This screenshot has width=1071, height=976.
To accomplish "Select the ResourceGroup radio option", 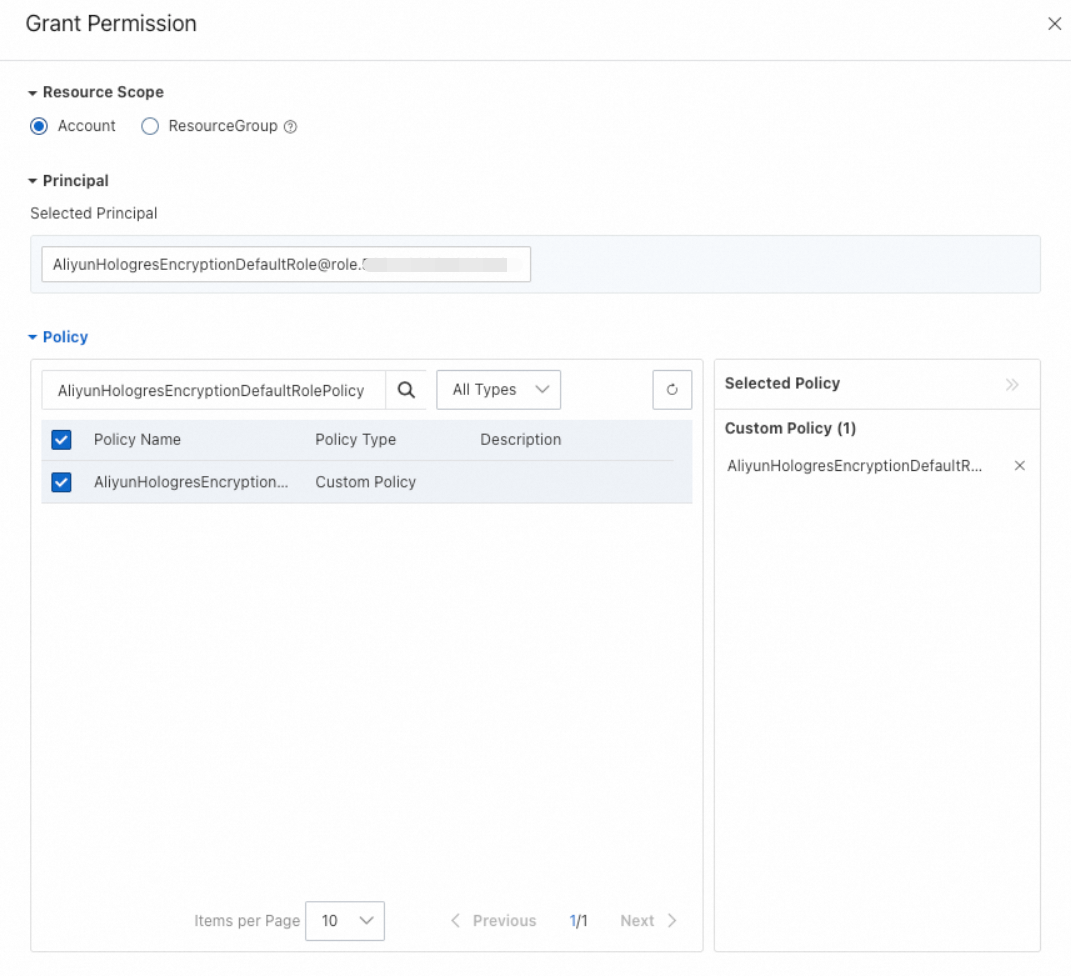I will [150, 126].
